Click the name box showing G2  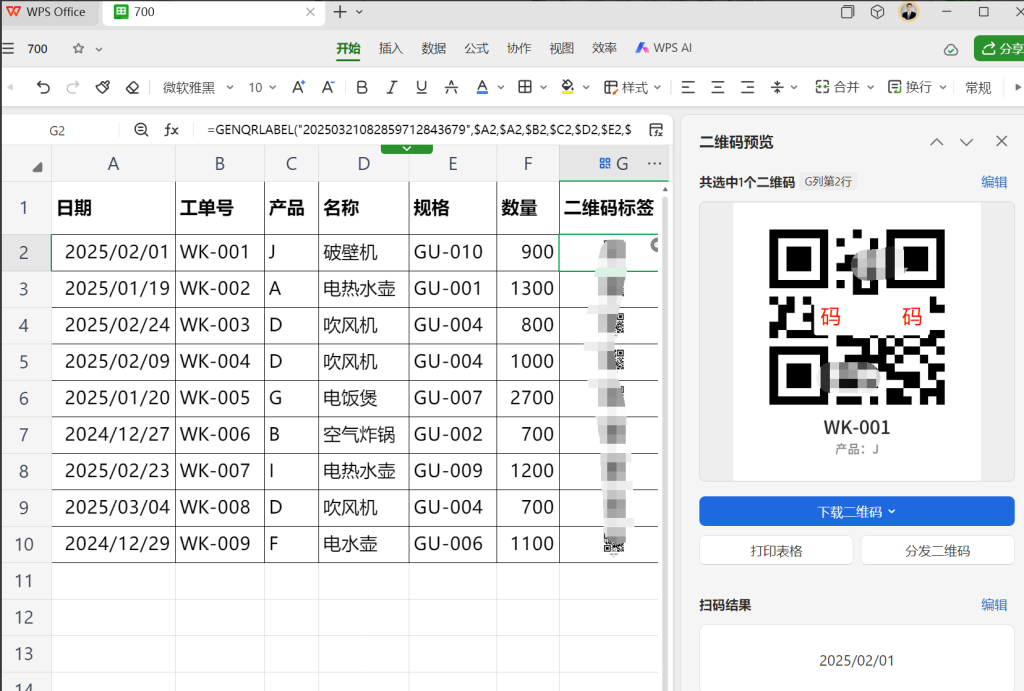(57, 131)
